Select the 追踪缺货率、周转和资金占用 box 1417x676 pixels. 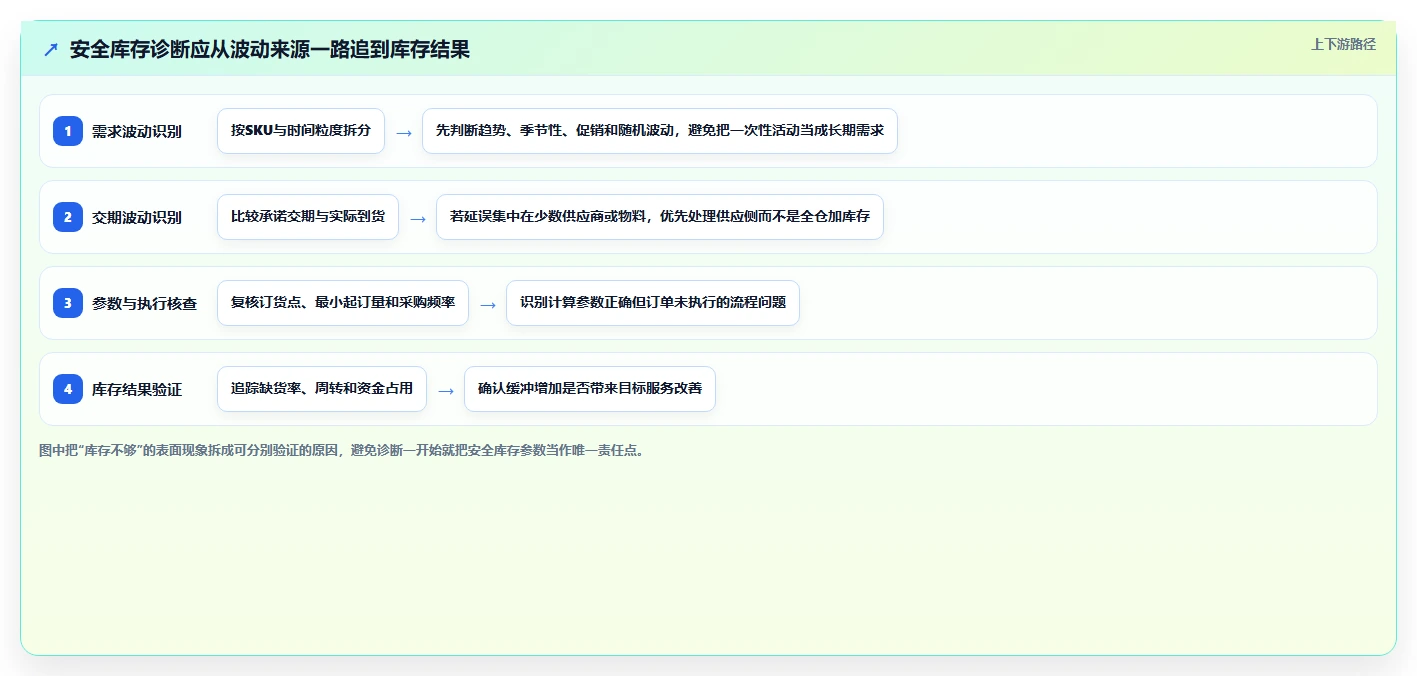[322, 389]
